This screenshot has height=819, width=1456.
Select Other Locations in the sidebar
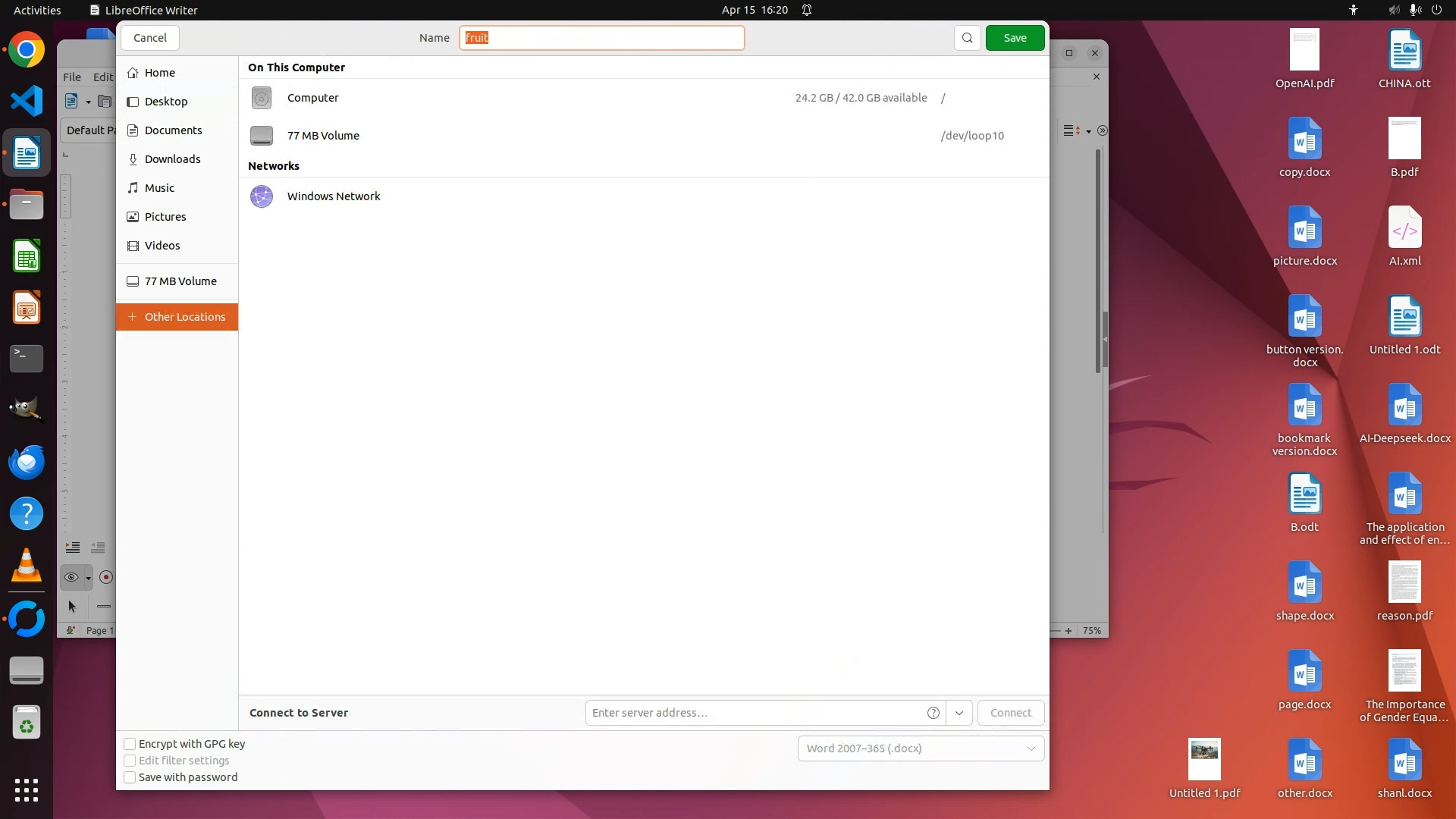pos(184,317)
